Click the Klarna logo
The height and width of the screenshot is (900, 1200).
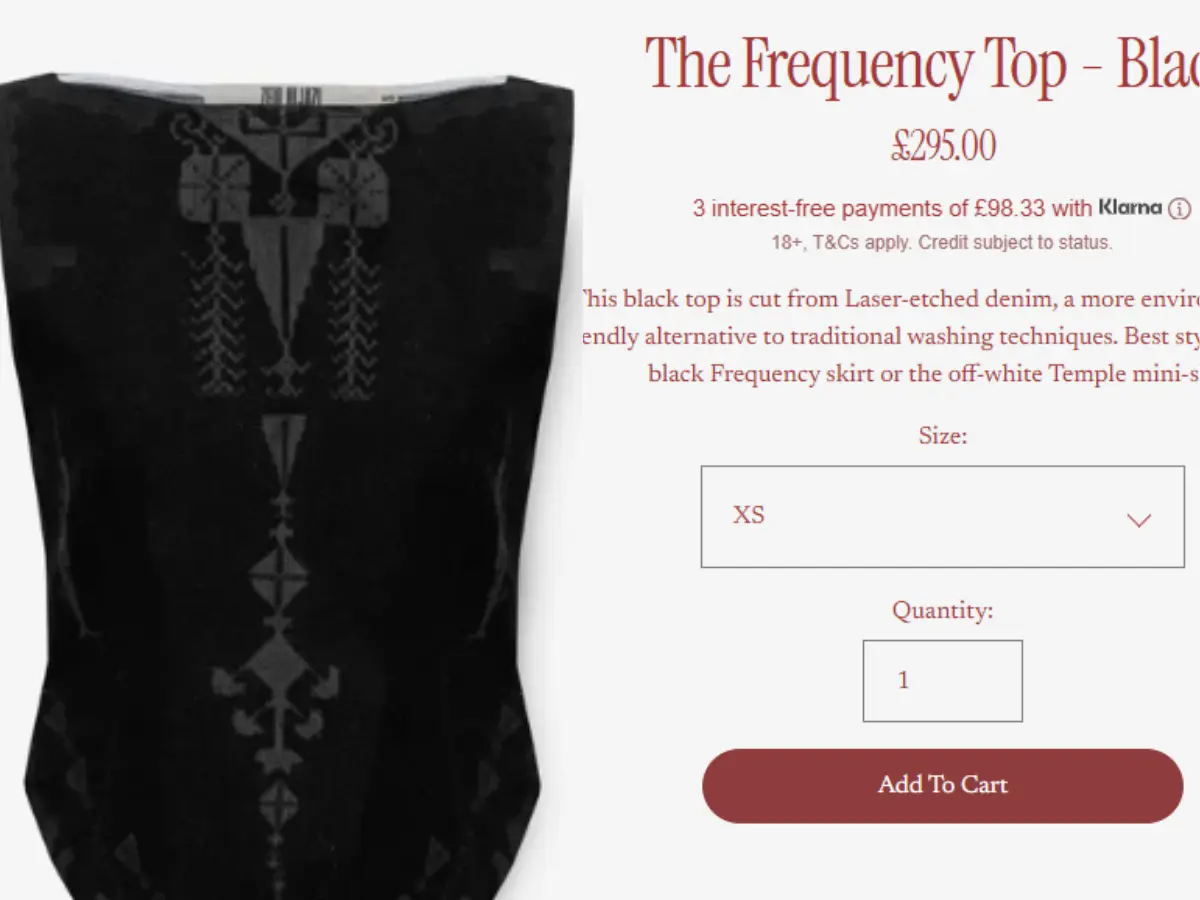[x=1130, y=208]
